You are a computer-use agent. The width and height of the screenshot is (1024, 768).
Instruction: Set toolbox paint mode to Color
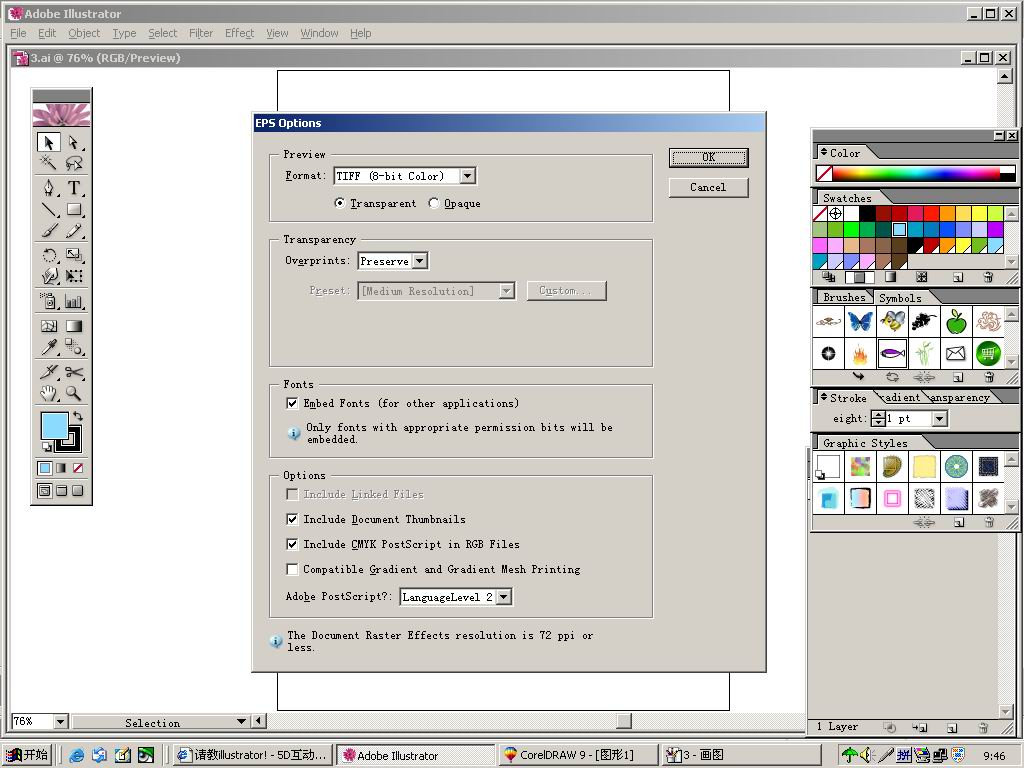tap(44, 468)
